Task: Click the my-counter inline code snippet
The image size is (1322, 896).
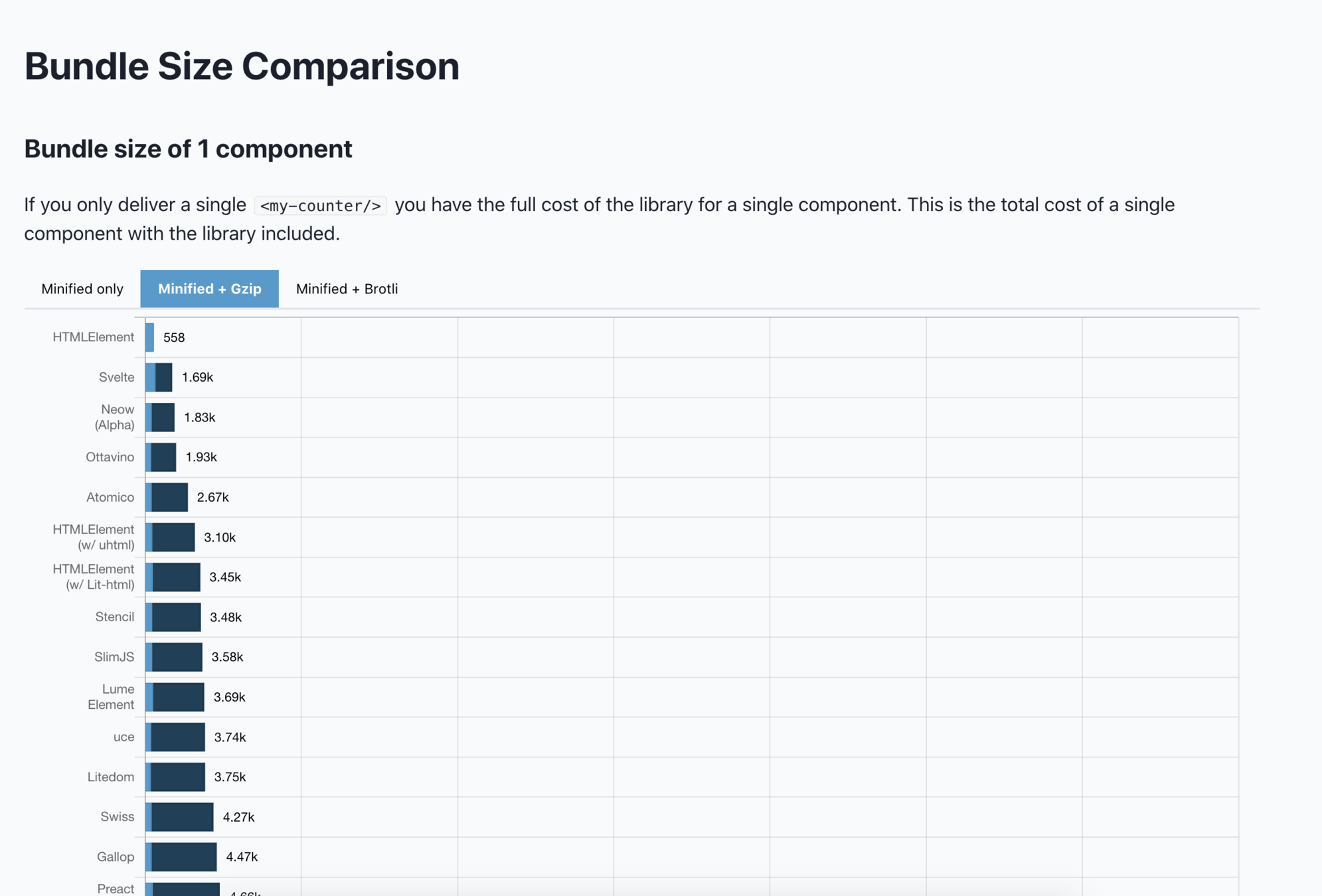Action: [x=320, y=206]
